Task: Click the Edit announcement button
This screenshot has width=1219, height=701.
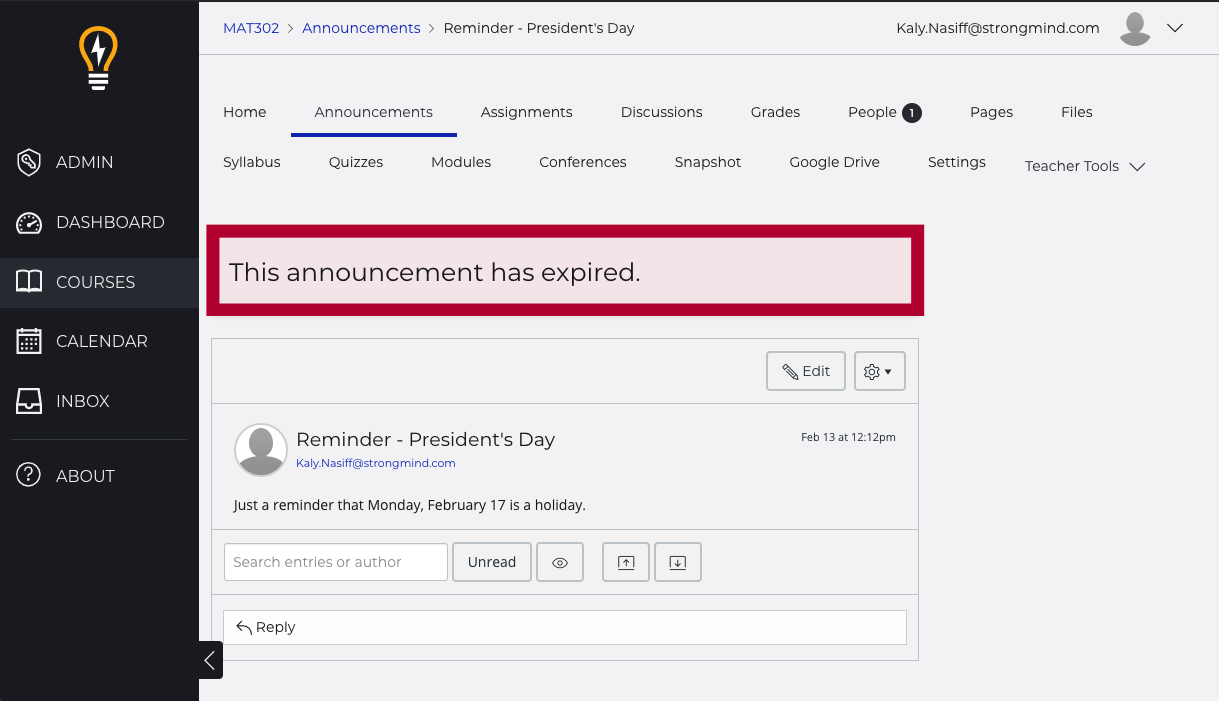Action: (x=806, y=371)
